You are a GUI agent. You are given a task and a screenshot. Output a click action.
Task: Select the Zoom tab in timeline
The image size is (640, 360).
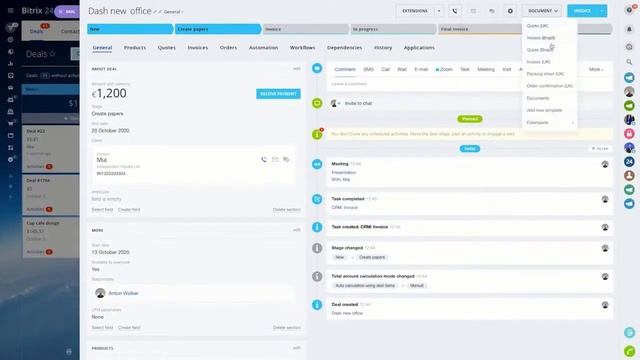click(x=444, y=69)
